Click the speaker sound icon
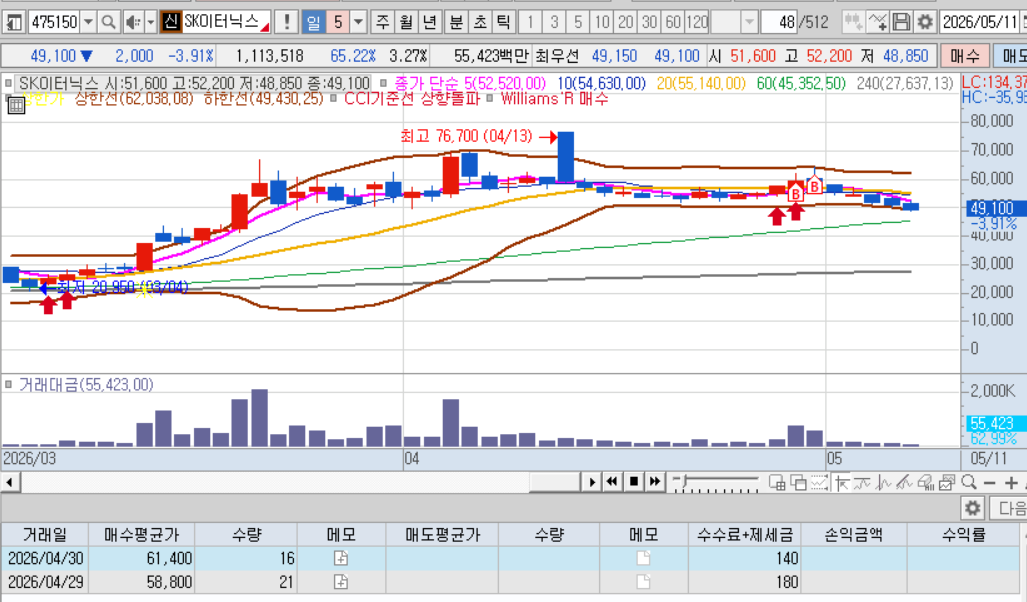Screen dimensions: 1027x602 pos(133,22)
